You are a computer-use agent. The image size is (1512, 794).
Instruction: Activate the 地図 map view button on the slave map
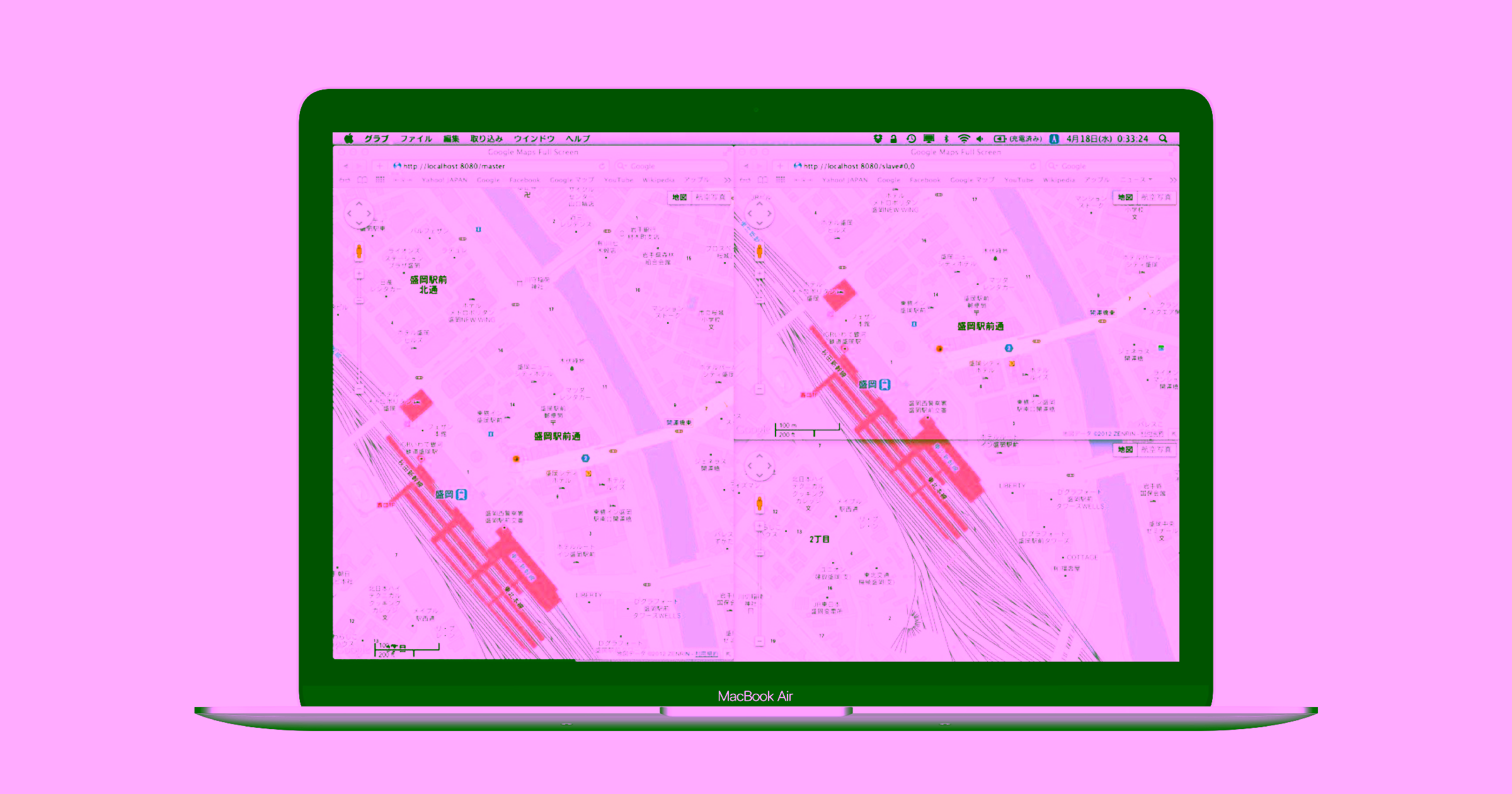[x=1125, y=197]
